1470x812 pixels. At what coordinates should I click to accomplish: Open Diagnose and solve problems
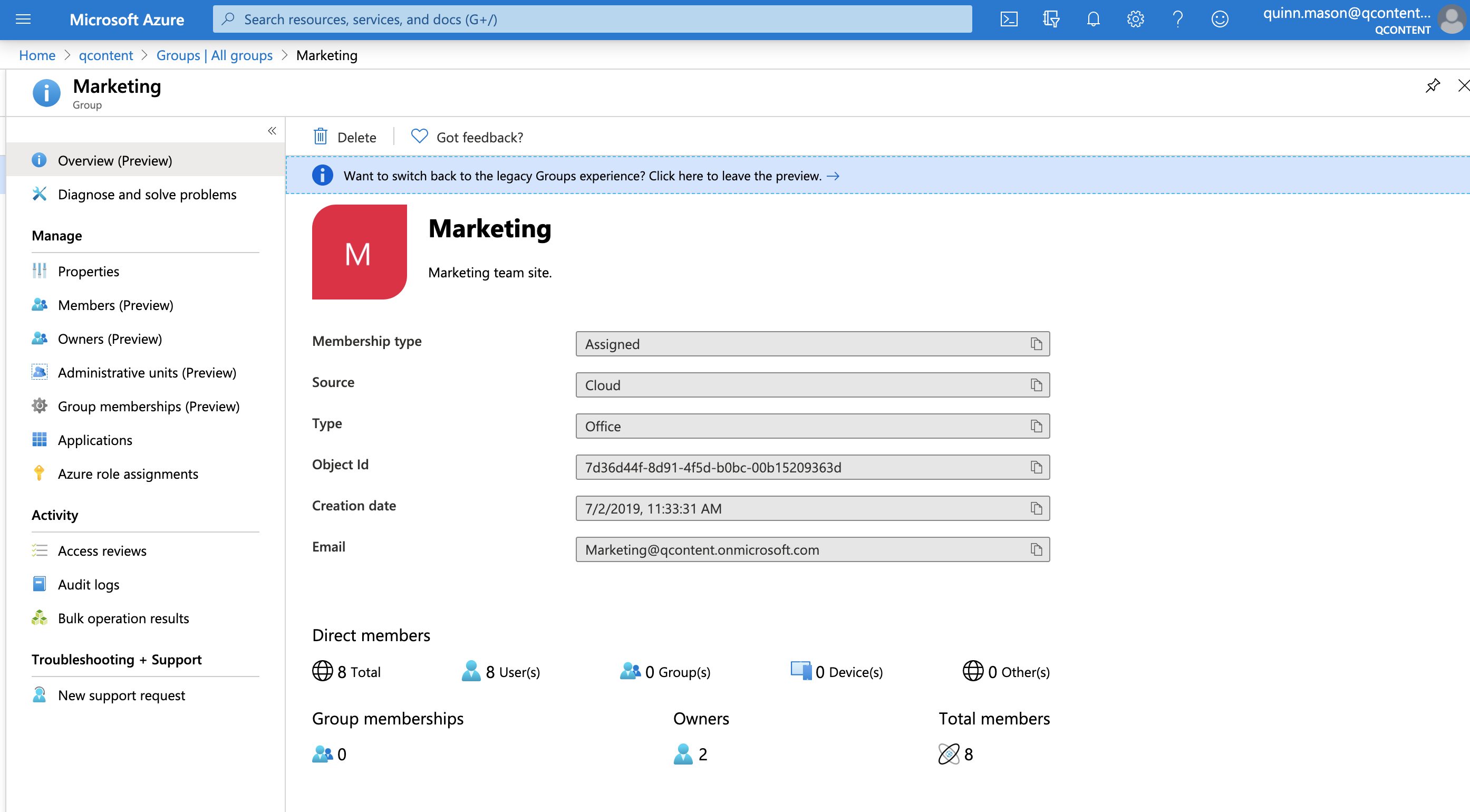(x=146, y=194)
